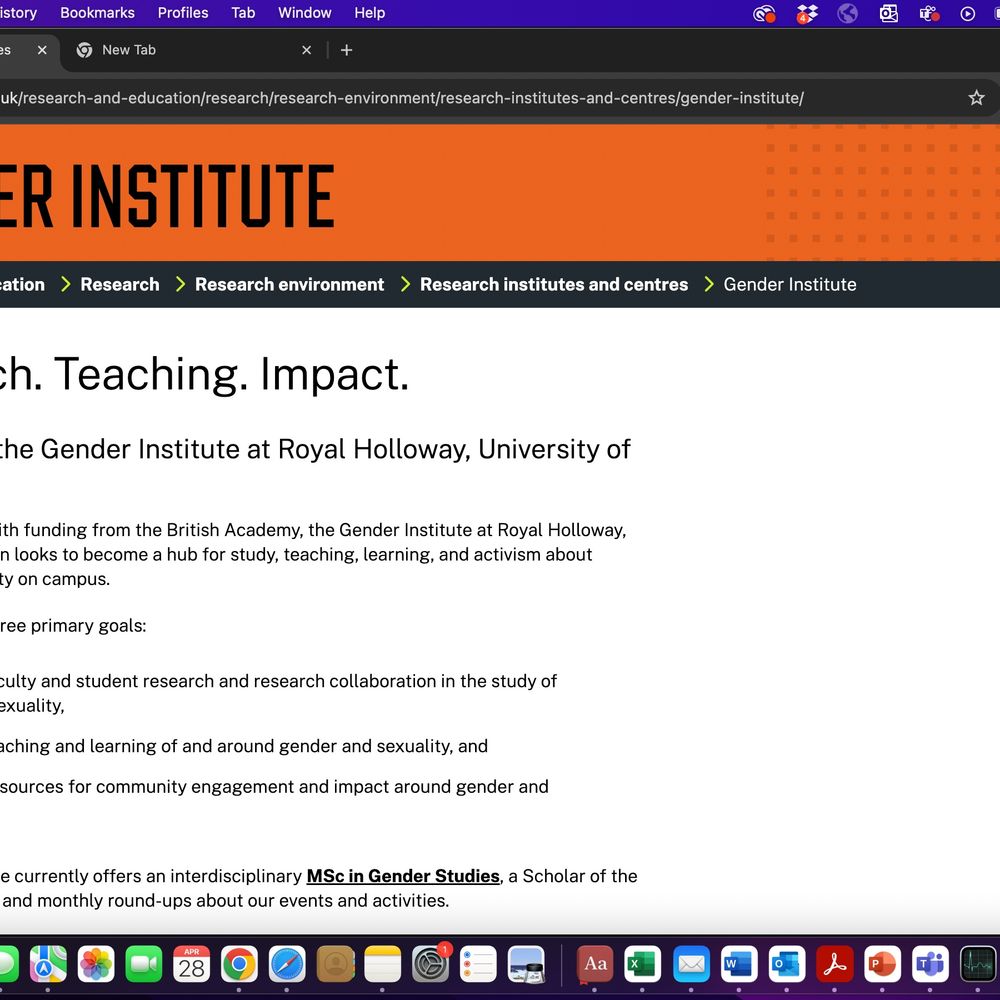The width and height of the screenshot is (1000, 1000).
Task: Open Adobe Acrobat from the dock
Action: 835,964
